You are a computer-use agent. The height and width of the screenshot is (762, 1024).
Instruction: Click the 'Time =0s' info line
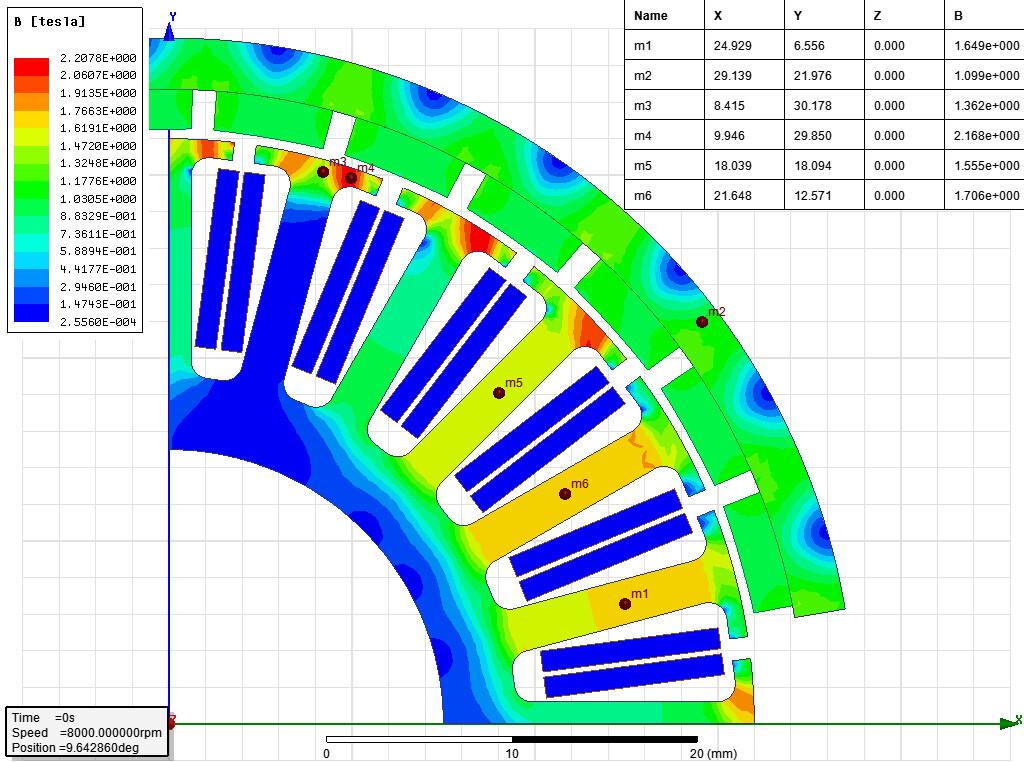[x=43, y=718]
